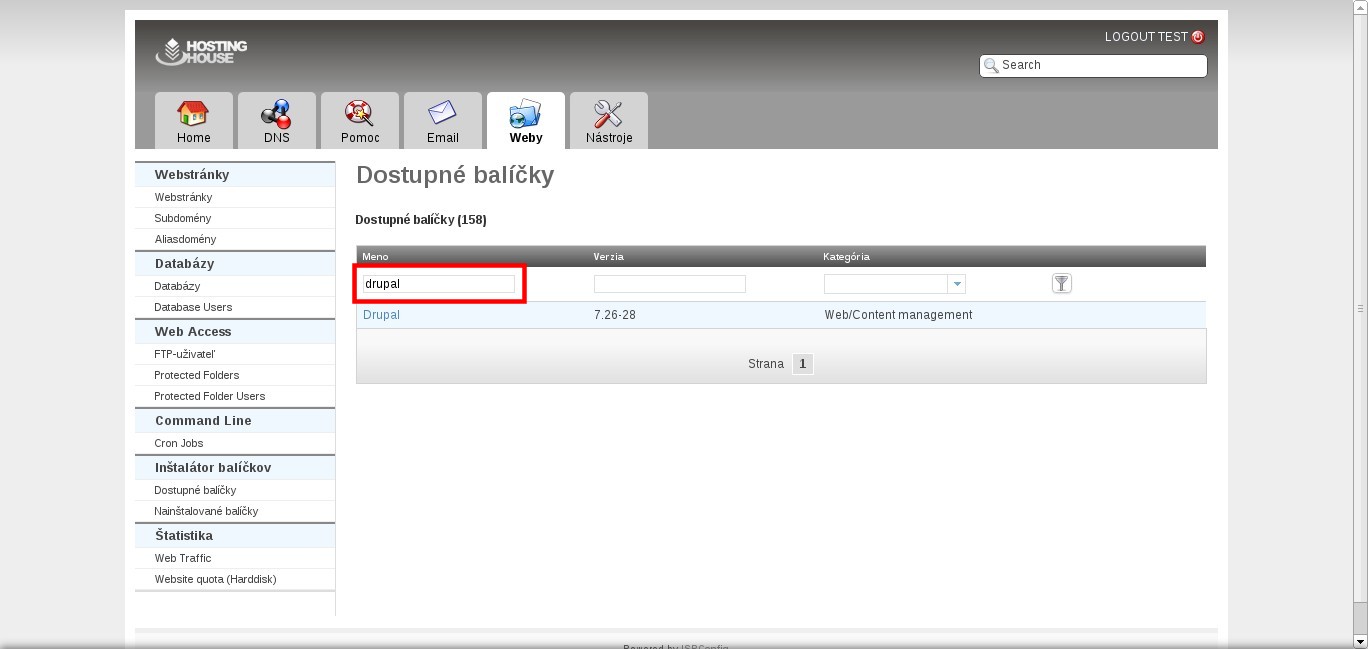
Task: Expand the Kategória dropdown arrow
Action: pos(957,284)
